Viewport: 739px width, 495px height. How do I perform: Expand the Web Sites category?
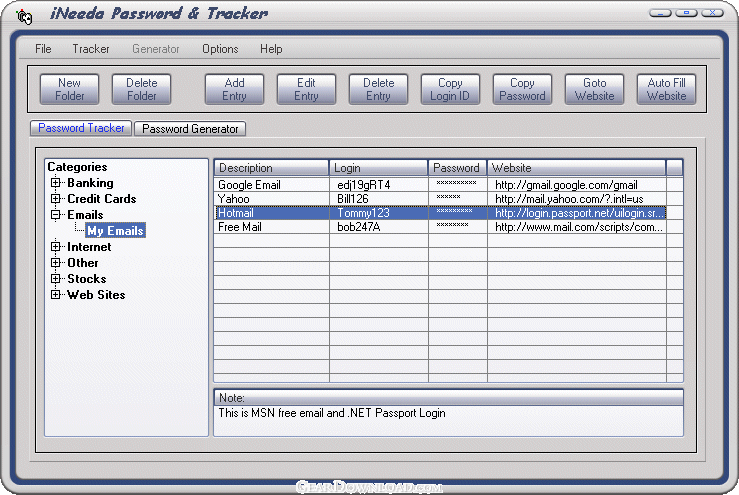pos(56,295)
